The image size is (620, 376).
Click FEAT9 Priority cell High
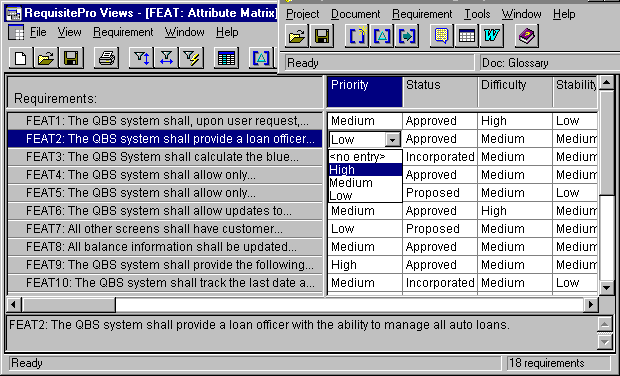point(365,265)
